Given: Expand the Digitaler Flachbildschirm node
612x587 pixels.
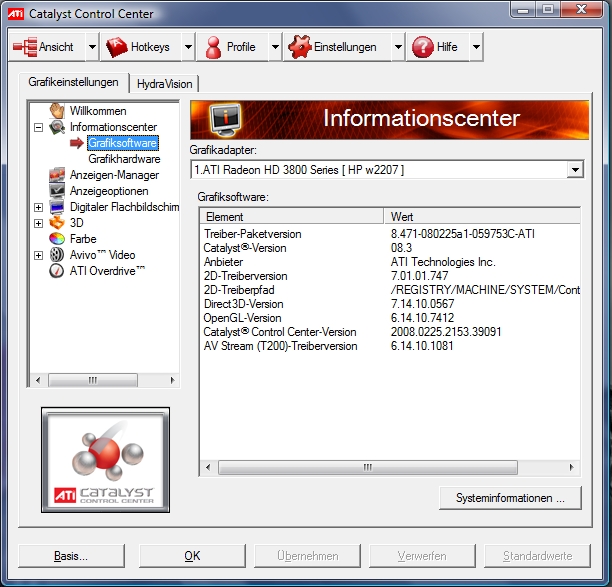Looking at the screenshot, I should 38,207.
